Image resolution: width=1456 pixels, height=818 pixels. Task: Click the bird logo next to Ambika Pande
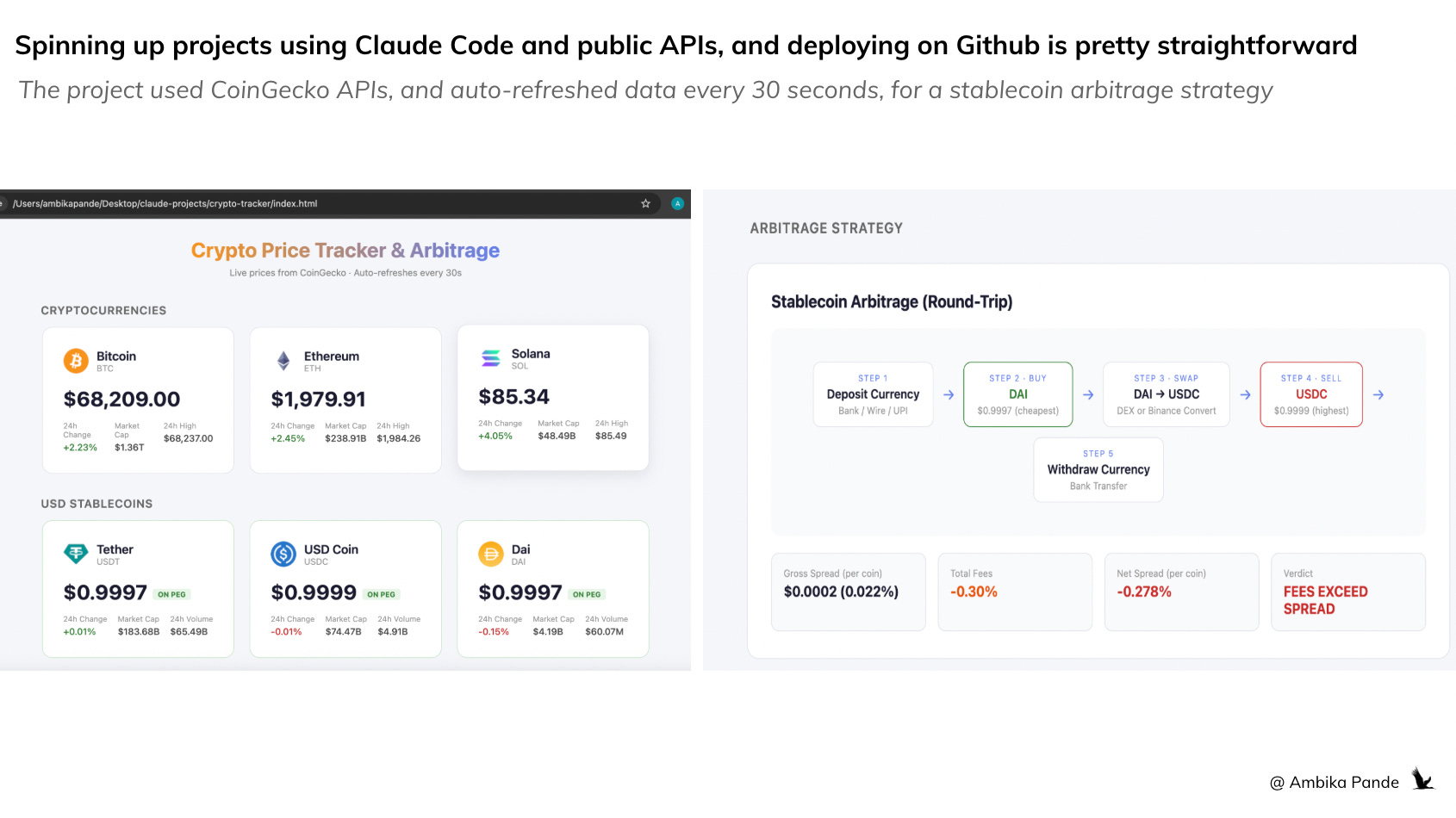1422,779
